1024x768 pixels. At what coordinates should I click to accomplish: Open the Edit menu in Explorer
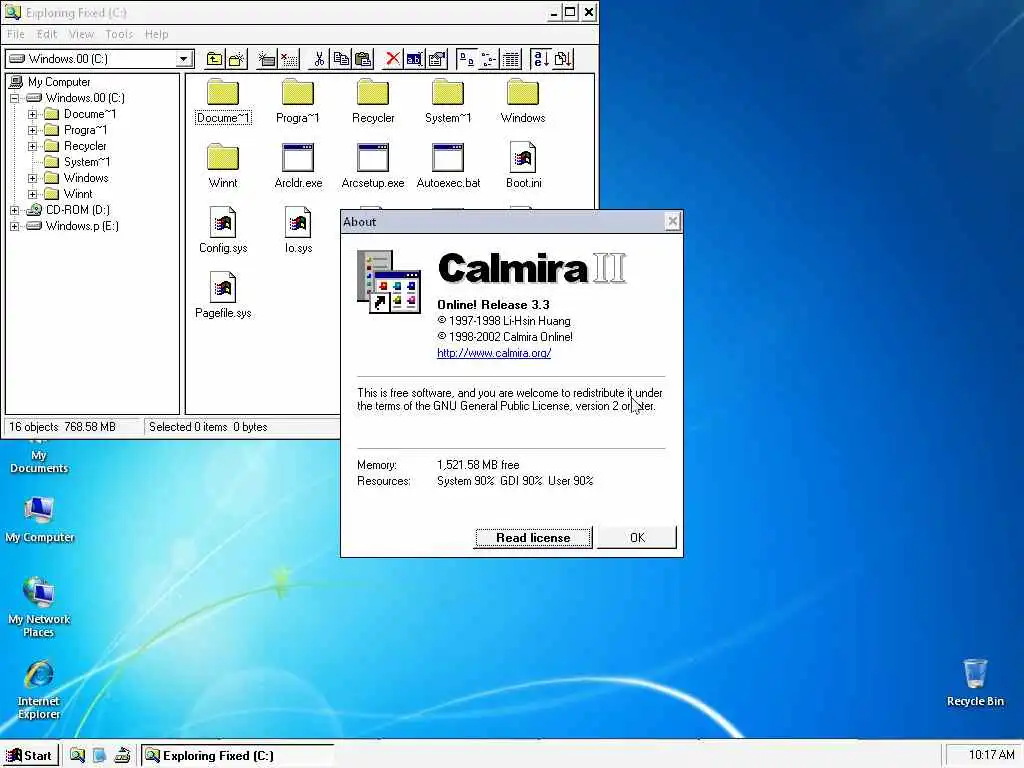pos(46,34)
